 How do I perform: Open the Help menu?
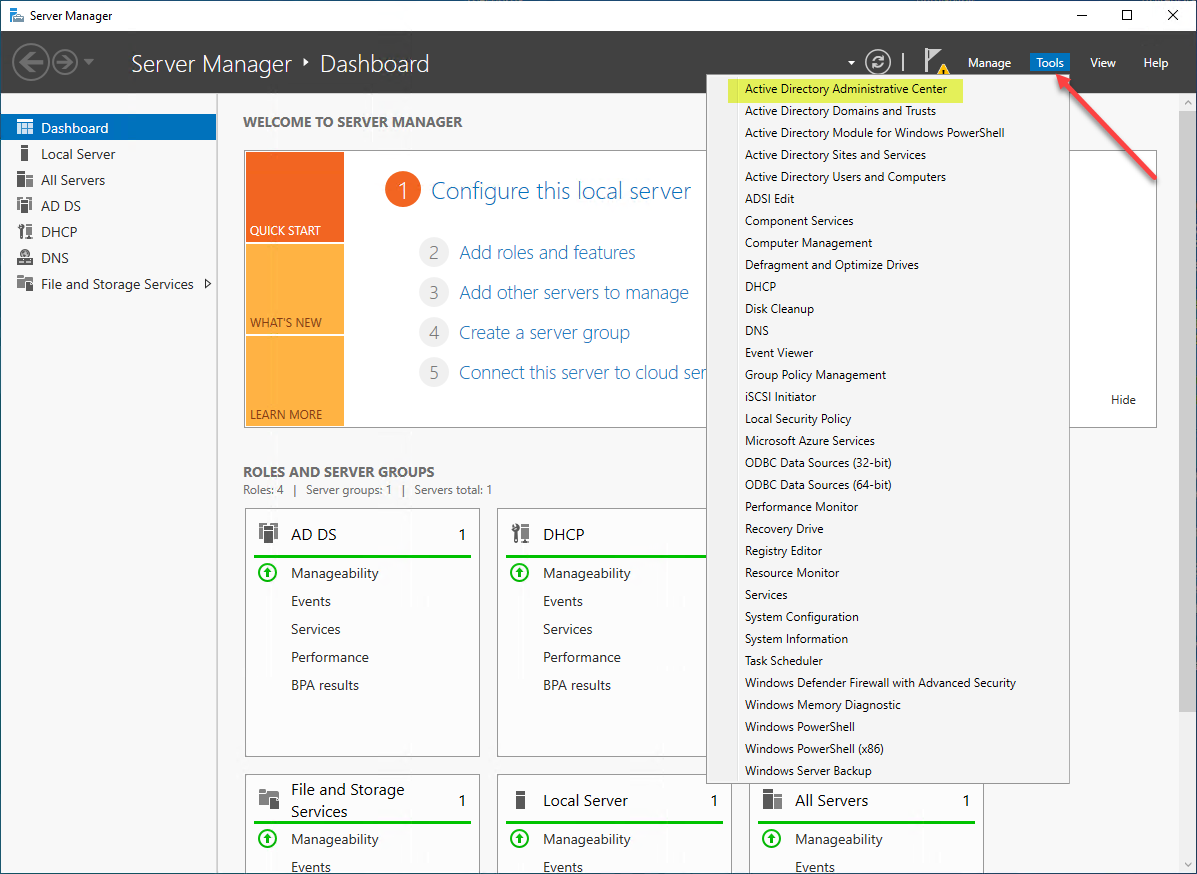pos(1155,63)
